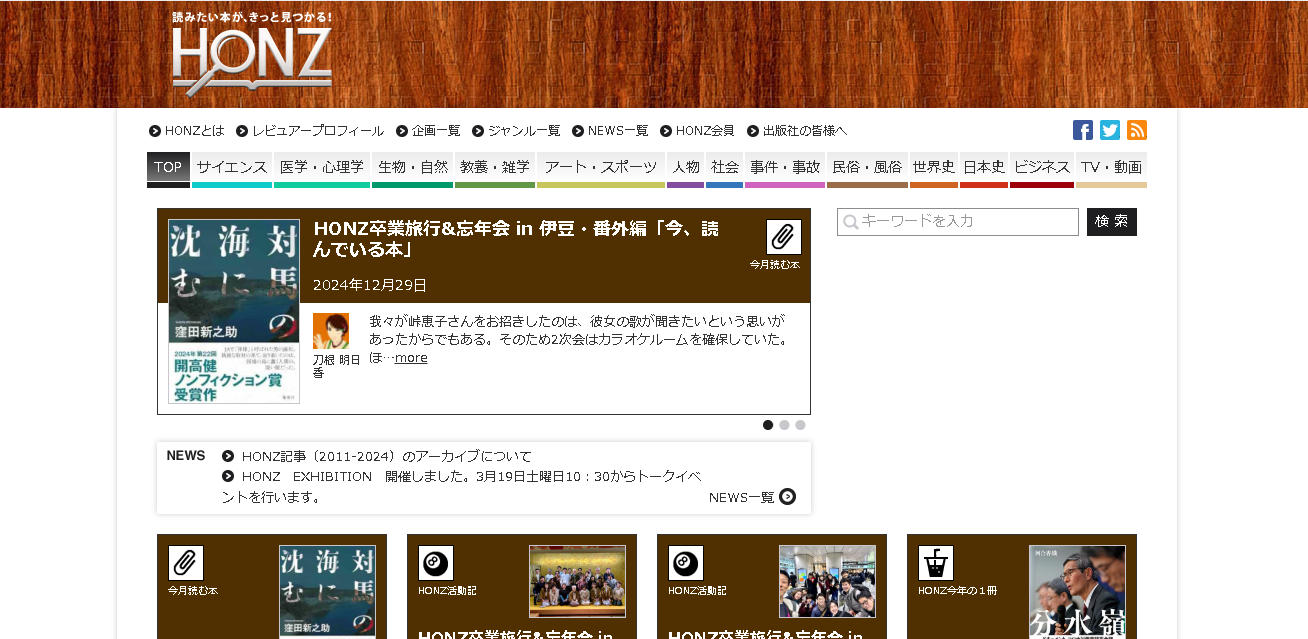This screenshot has height=639, width=1308.
Task: Select the サイエンス category tab
Action: click(231, 167)
